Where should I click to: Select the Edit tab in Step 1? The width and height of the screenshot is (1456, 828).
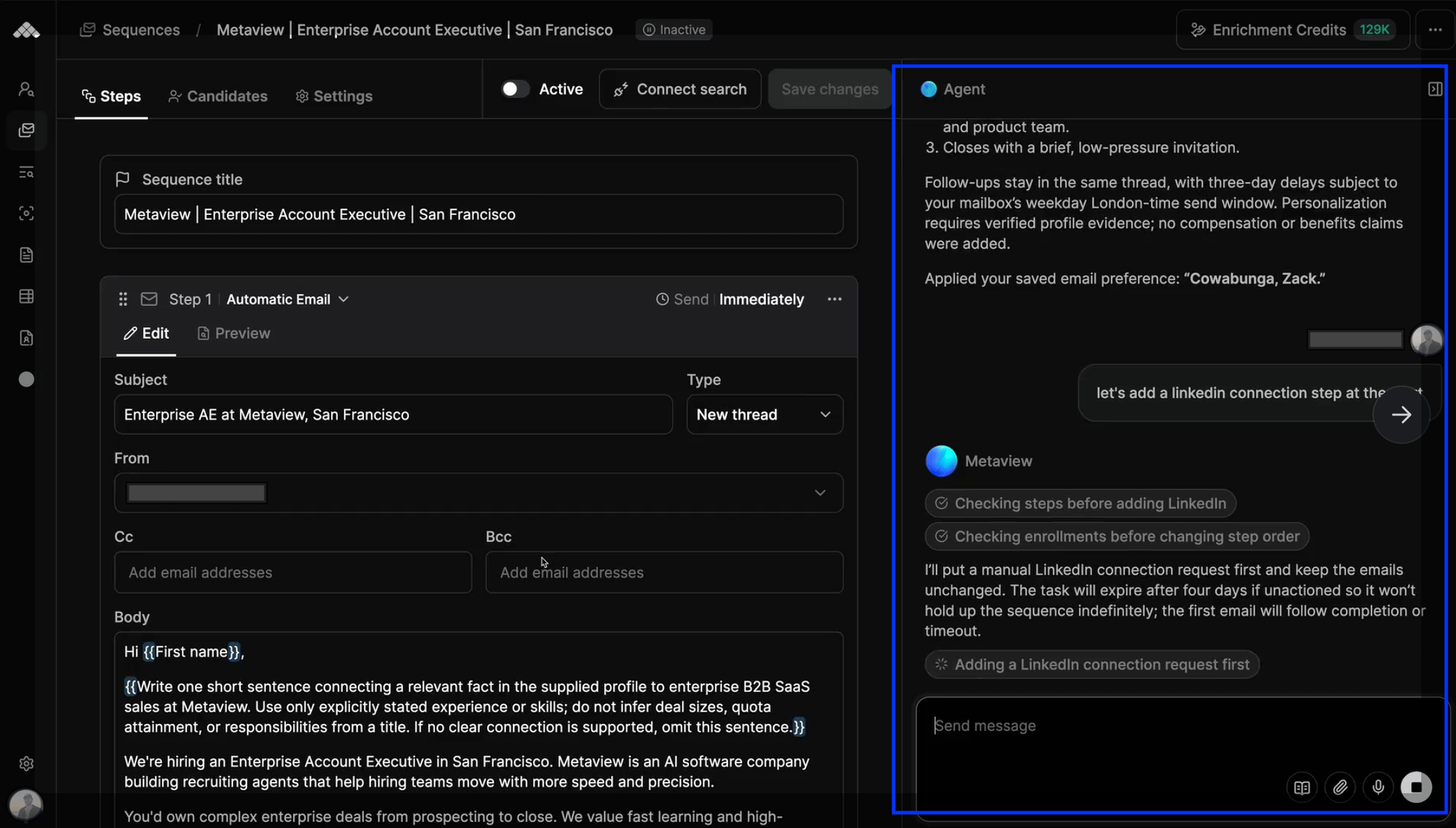[x=146, y=333]
